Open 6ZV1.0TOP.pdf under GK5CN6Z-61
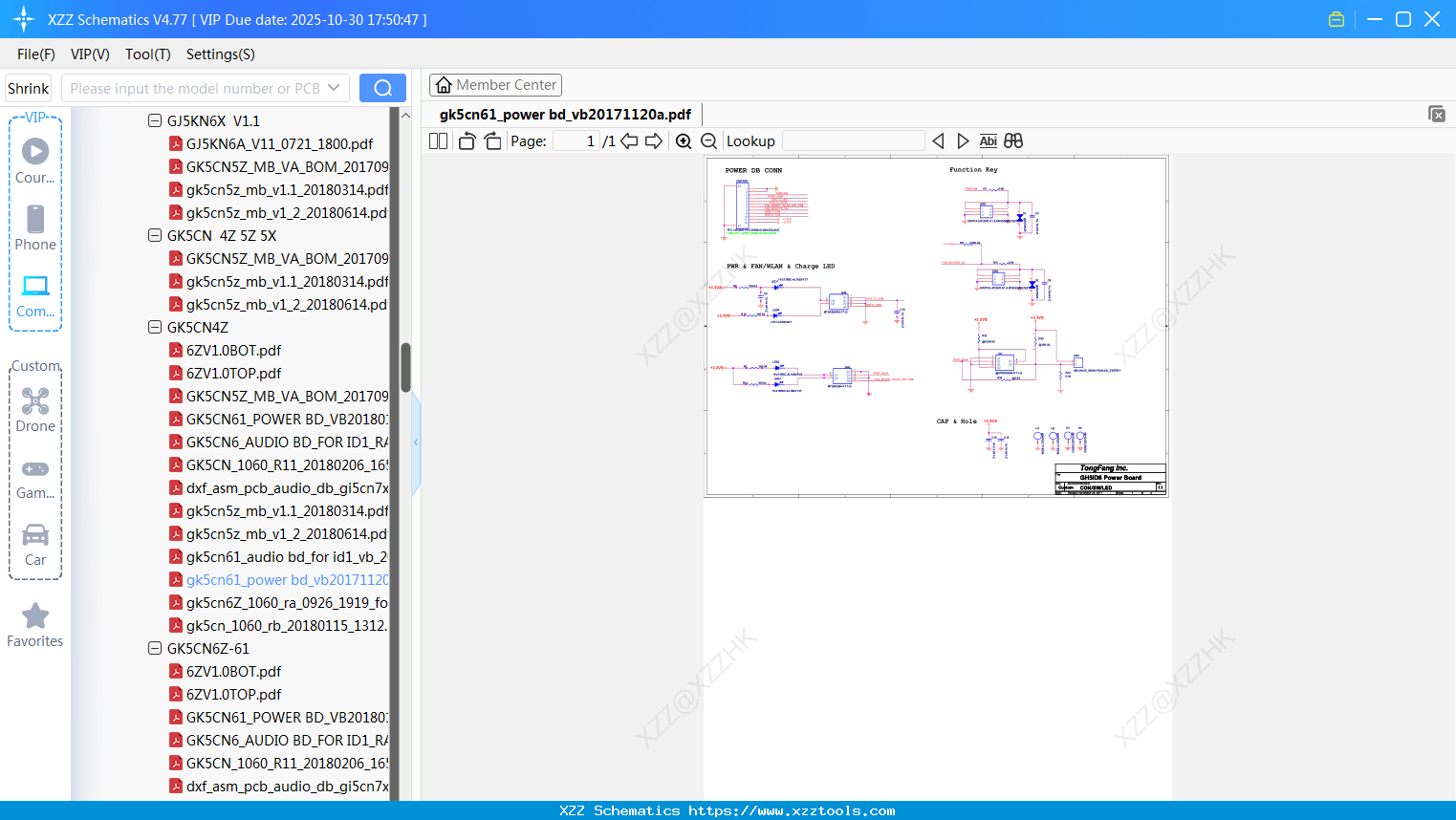Screen dimensions: 1456x820 [233, 695]
